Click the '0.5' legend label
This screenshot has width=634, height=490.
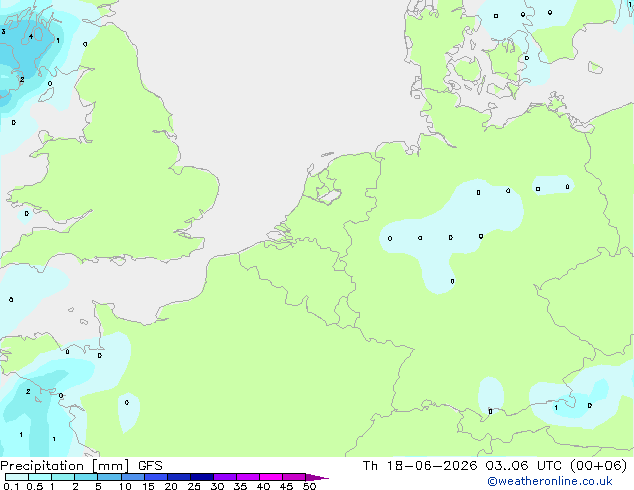(x=35, y=486)
